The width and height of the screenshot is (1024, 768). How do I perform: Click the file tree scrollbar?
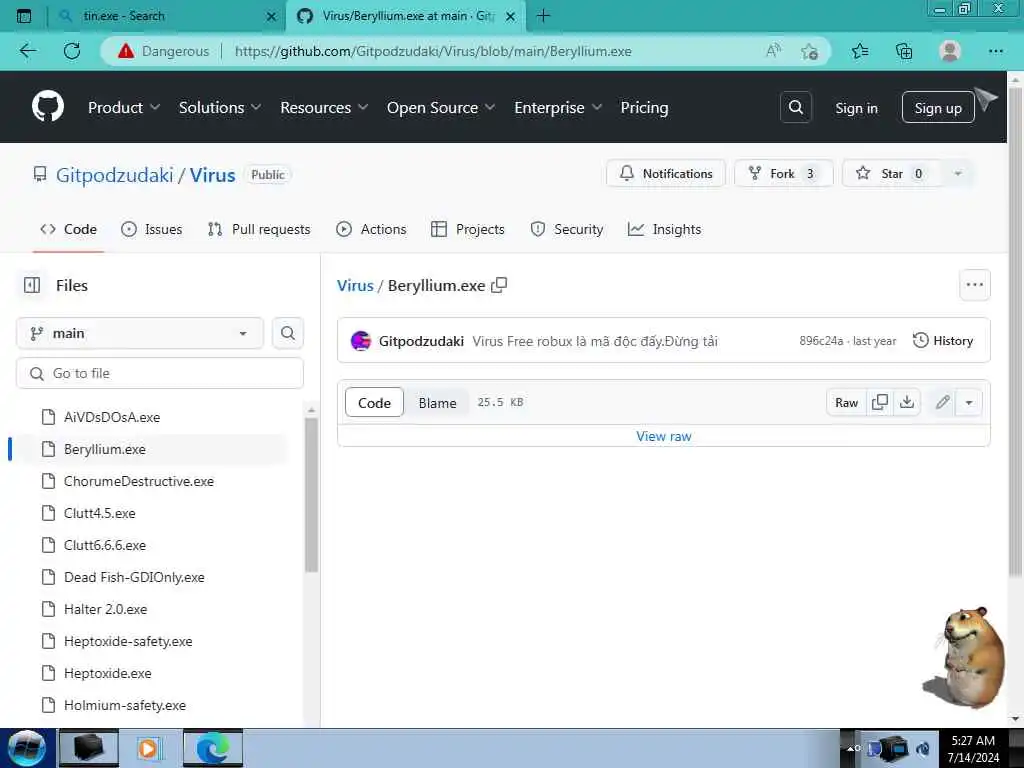click(x=312, y=494)
